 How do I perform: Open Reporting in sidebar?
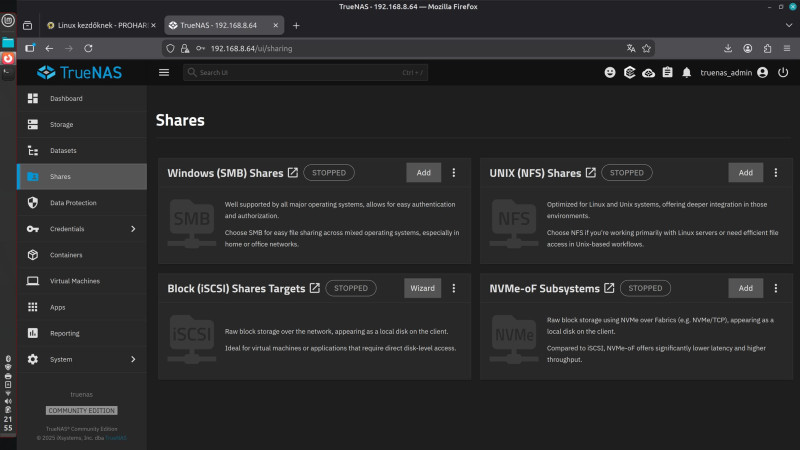coord(82,333)
